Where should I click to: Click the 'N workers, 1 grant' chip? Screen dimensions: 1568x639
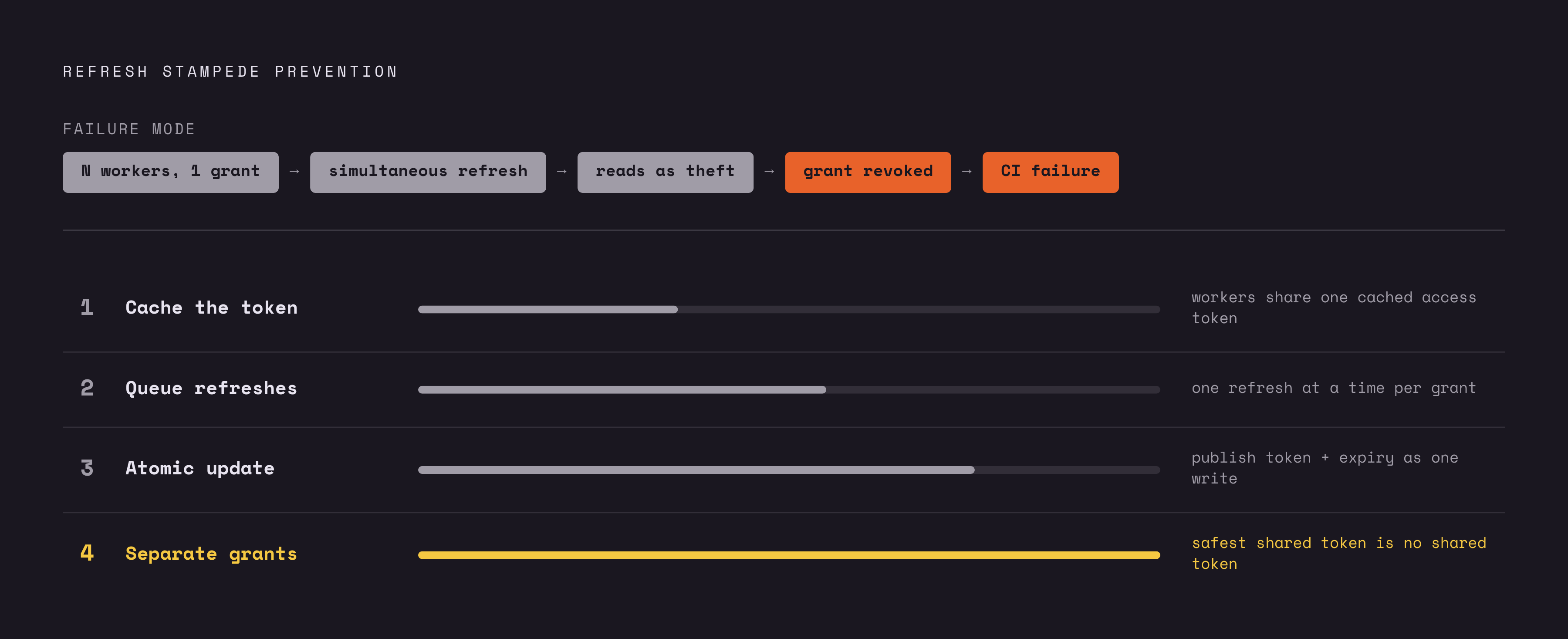[170, 172]
